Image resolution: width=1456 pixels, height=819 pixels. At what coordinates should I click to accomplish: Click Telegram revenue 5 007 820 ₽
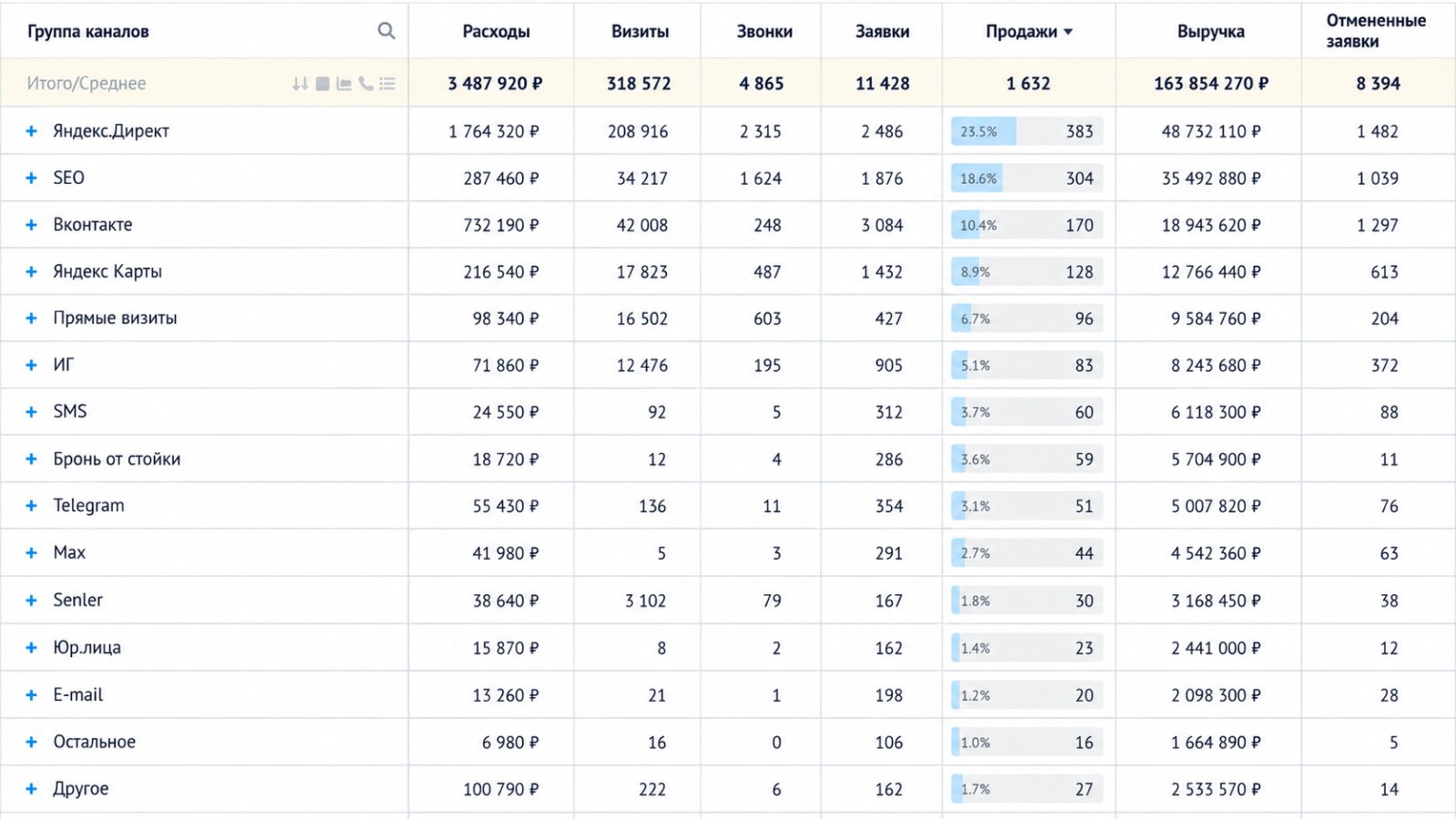(x=1216, y=506)
